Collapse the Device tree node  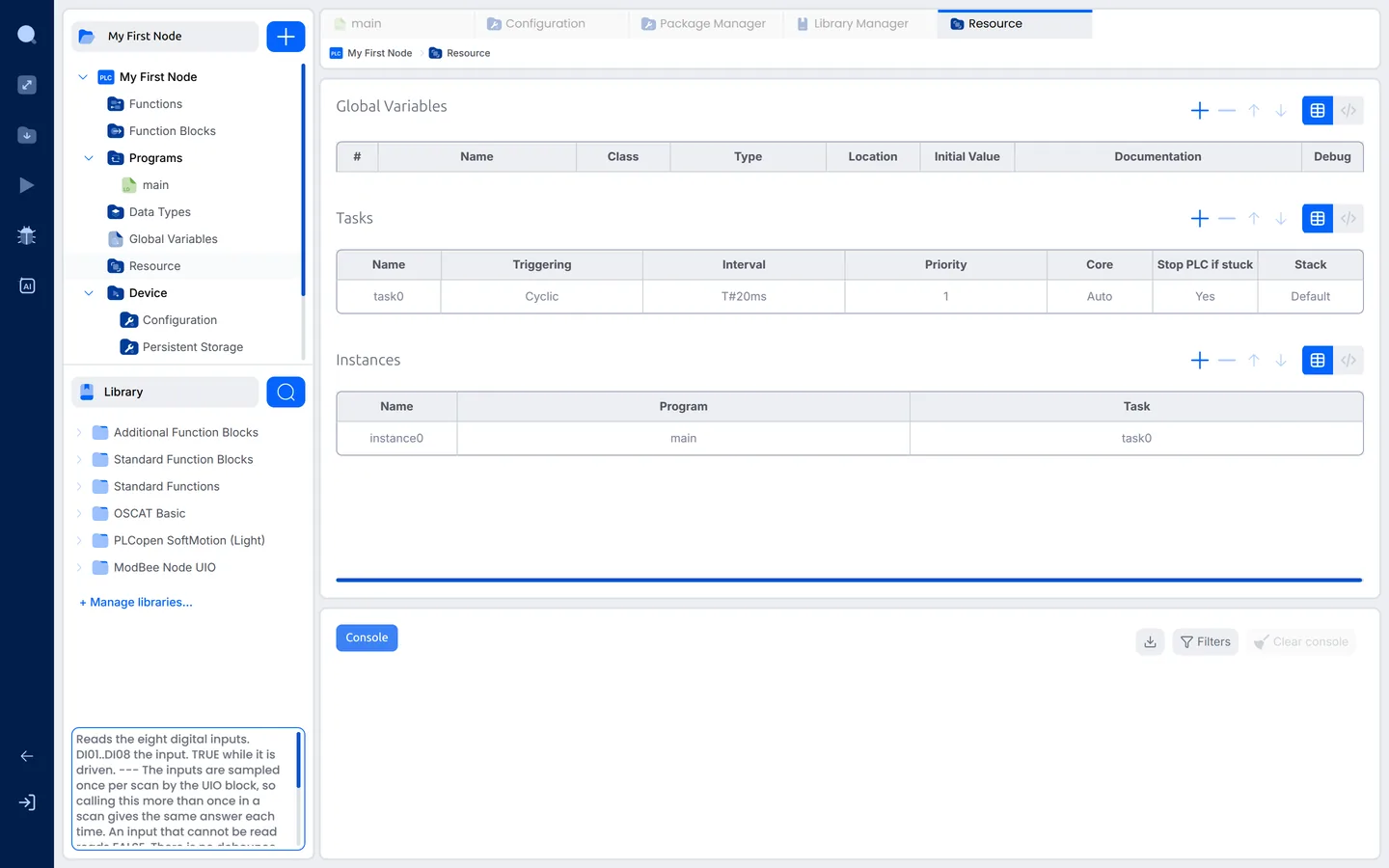[89, 293]
